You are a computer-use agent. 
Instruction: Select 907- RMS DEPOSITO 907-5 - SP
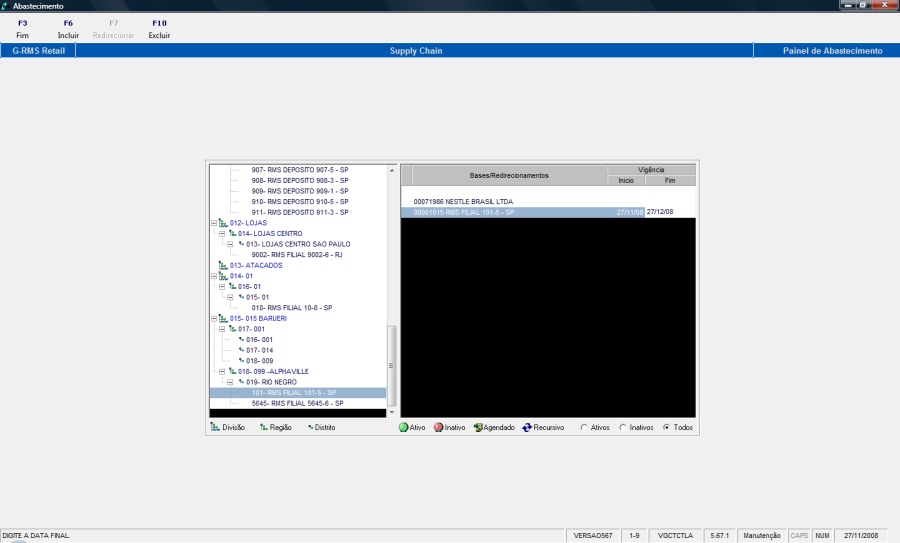click(x=300, y=170)
